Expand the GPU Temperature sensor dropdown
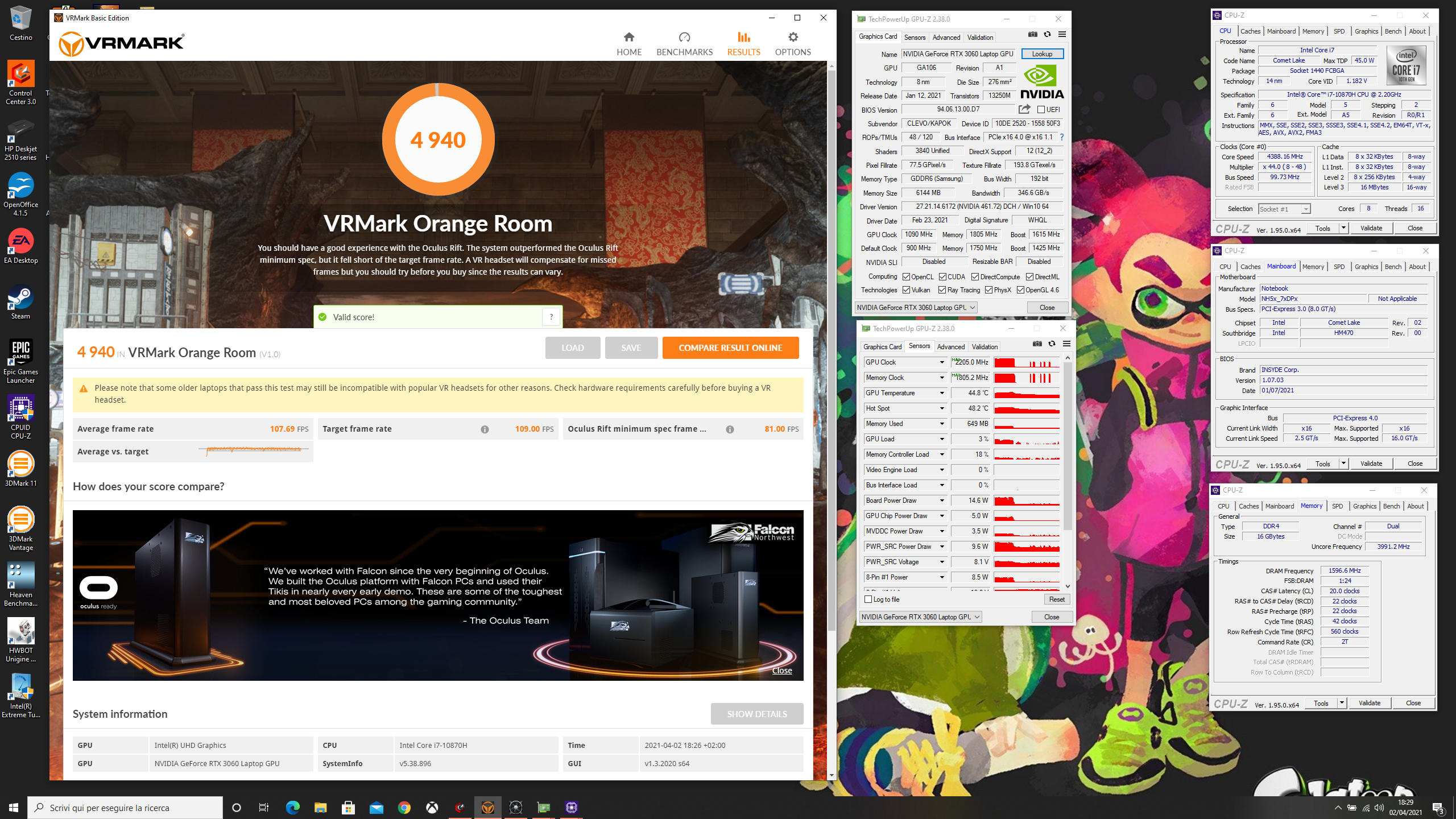1456x819 pixels. point(942,393)
